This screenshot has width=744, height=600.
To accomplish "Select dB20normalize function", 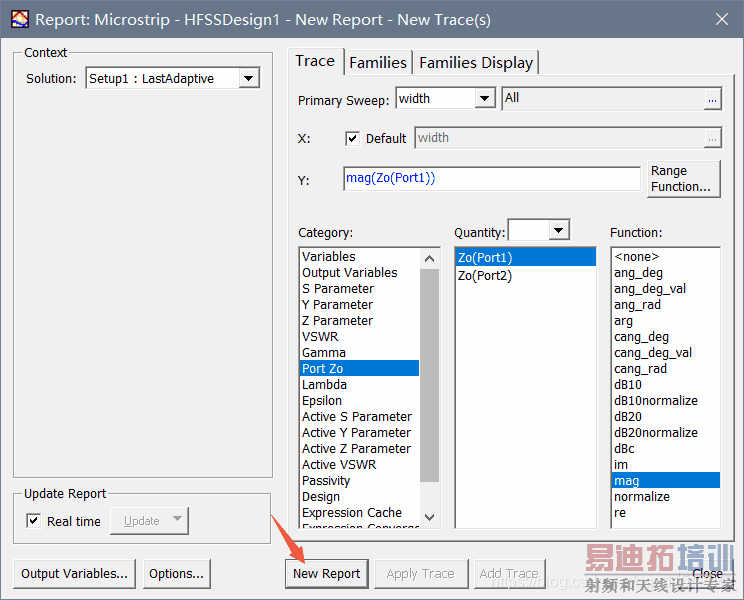I will tap(665, 433).
